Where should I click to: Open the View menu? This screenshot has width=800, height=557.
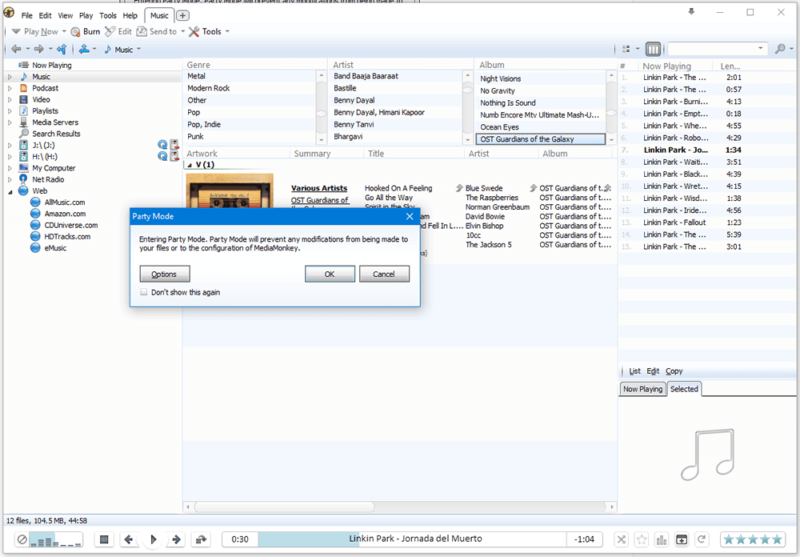(x=65, y=15)
